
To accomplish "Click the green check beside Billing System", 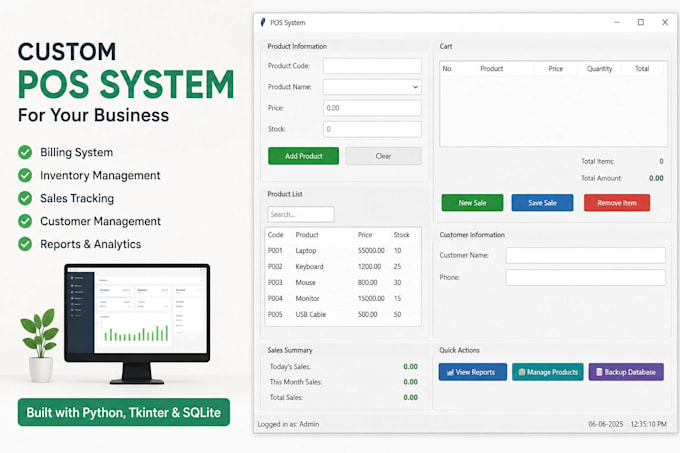I will pos(25,152).
